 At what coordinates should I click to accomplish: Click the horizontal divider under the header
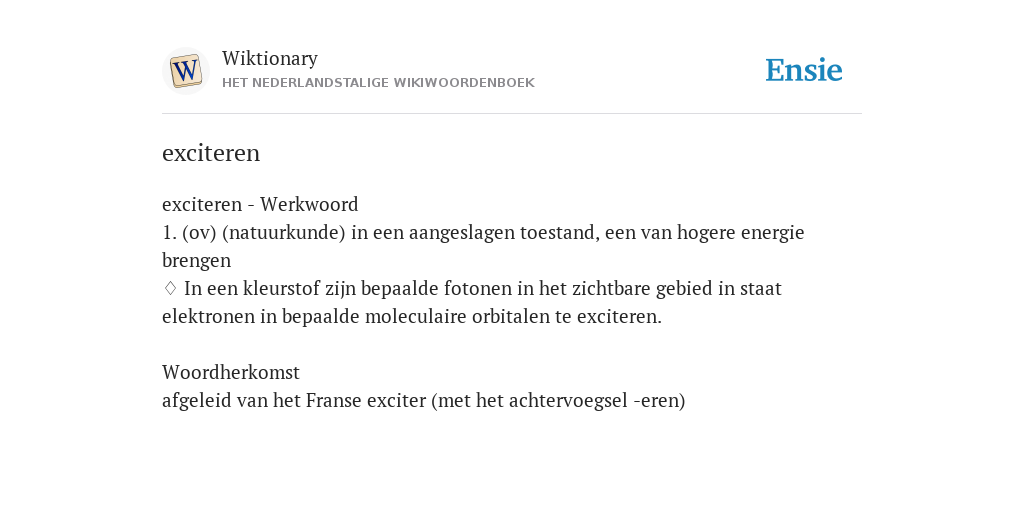tap(512, 114)
